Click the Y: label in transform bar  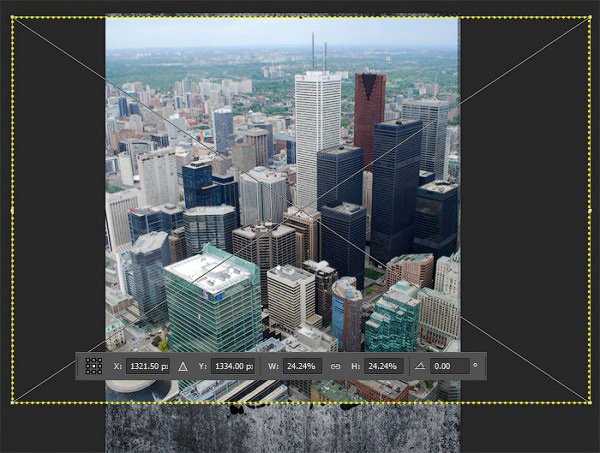pos(203,366)
